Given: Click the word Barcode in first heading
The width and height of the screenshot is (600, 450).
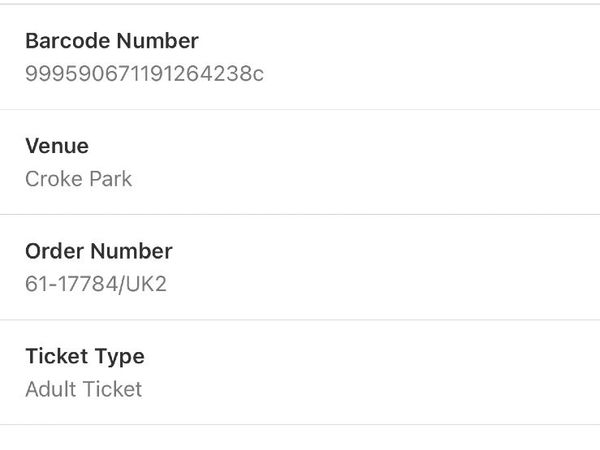Looking at the screenshot, I should click(x=67, y=41).
